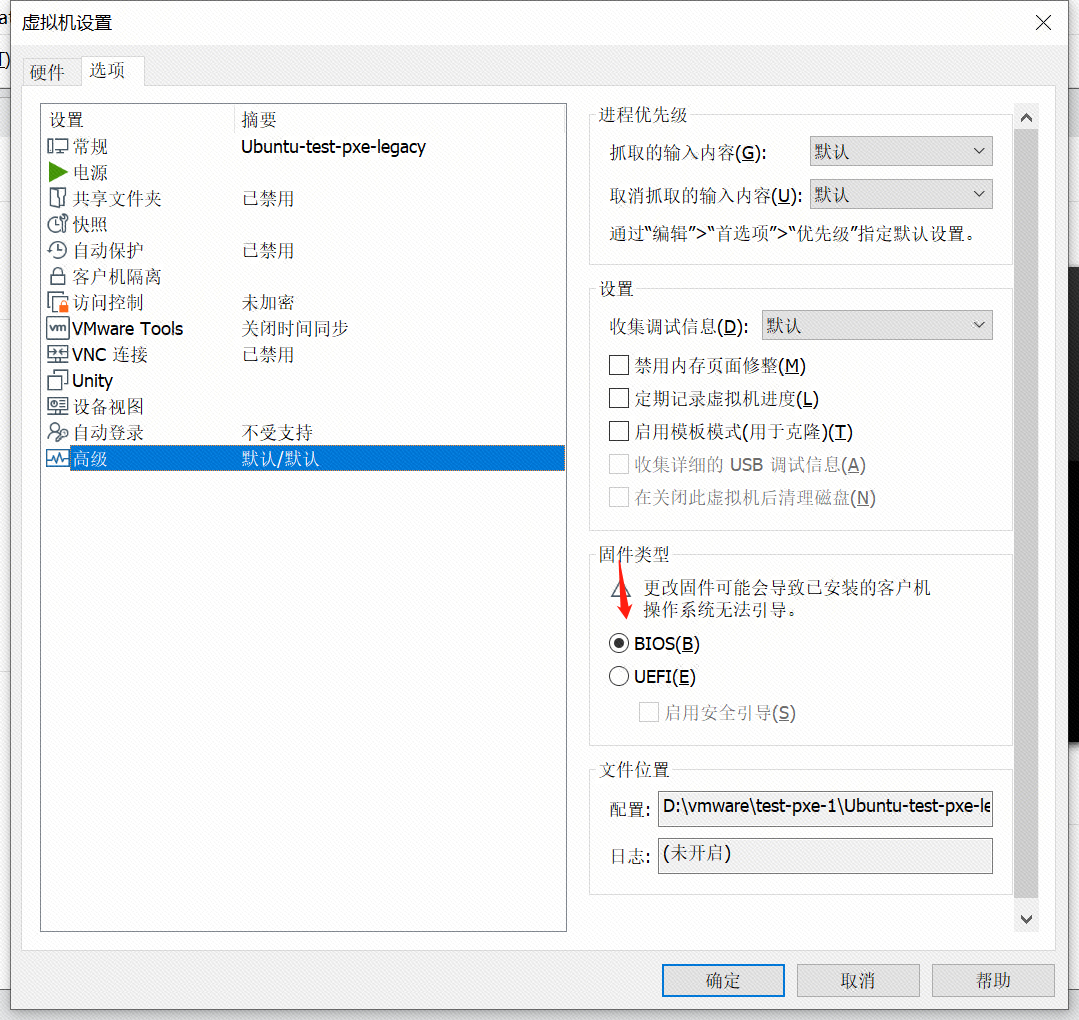Click the configuration file path field
Image resolution: width=1079 pixels, height=1020 pixels.
click(824, 808)
